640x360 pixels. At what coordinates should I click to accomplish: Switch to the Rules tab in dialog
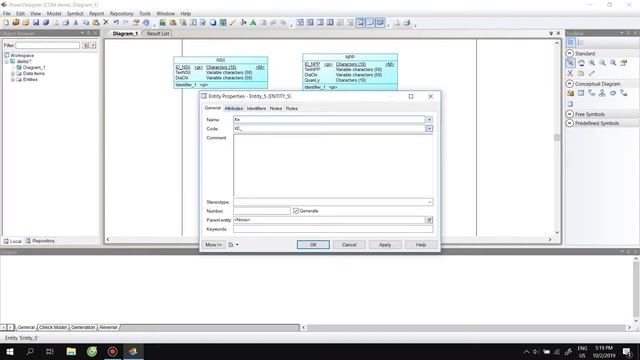click(291, 109)
